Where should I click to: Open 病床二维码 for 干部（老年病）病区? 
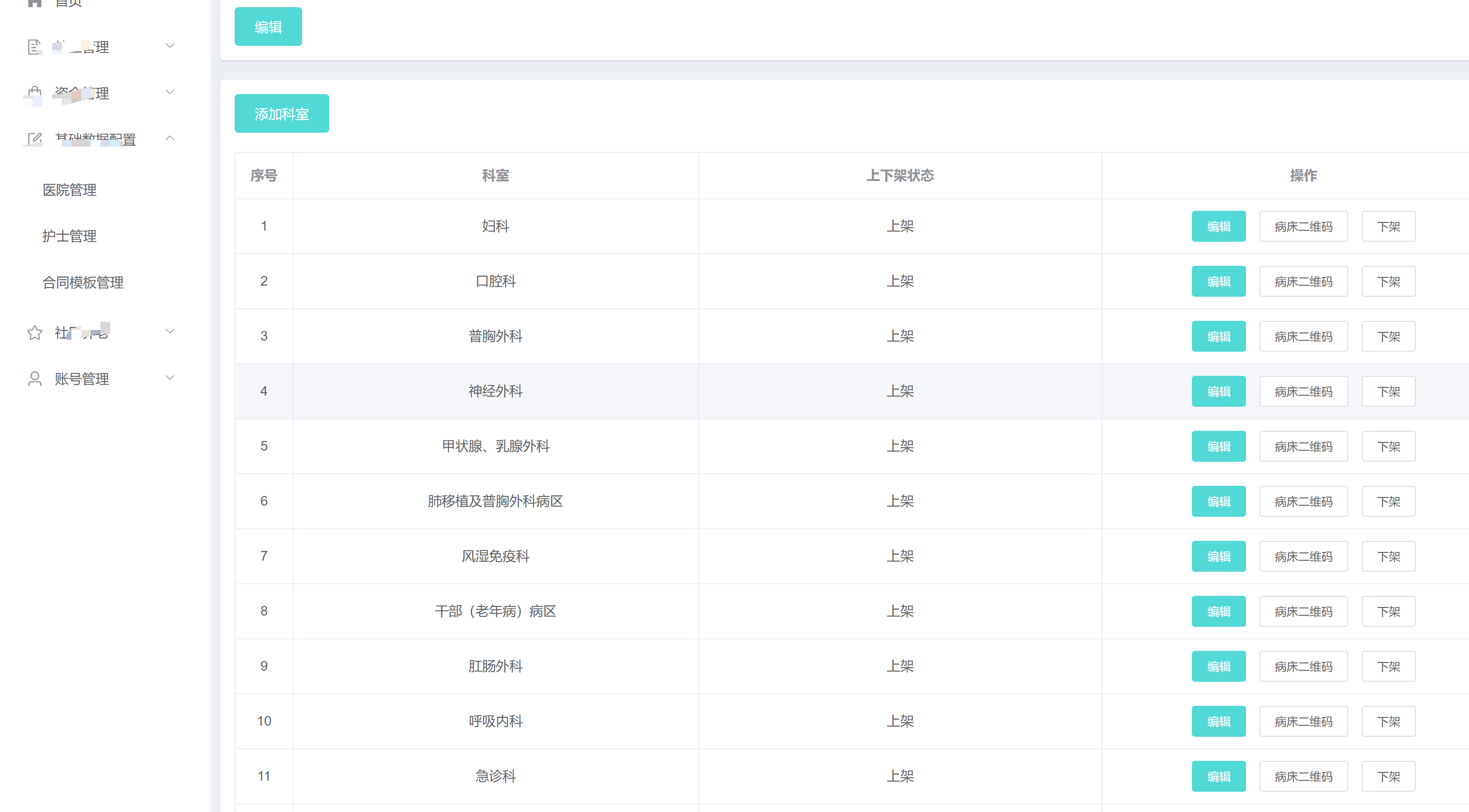[1303, 611]
